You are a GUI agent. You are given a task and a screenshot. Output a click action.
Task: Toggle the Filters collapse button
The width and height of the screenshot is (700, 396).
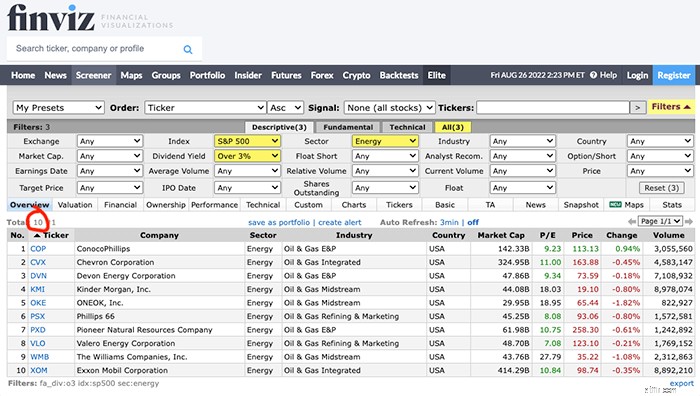671,107
